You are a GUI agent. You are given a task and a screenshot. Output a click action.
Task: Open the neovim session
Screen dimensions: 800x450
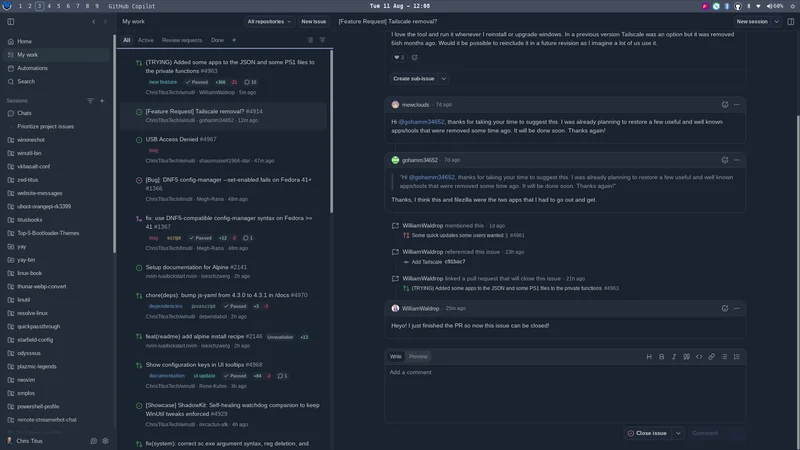click(56, 380)
